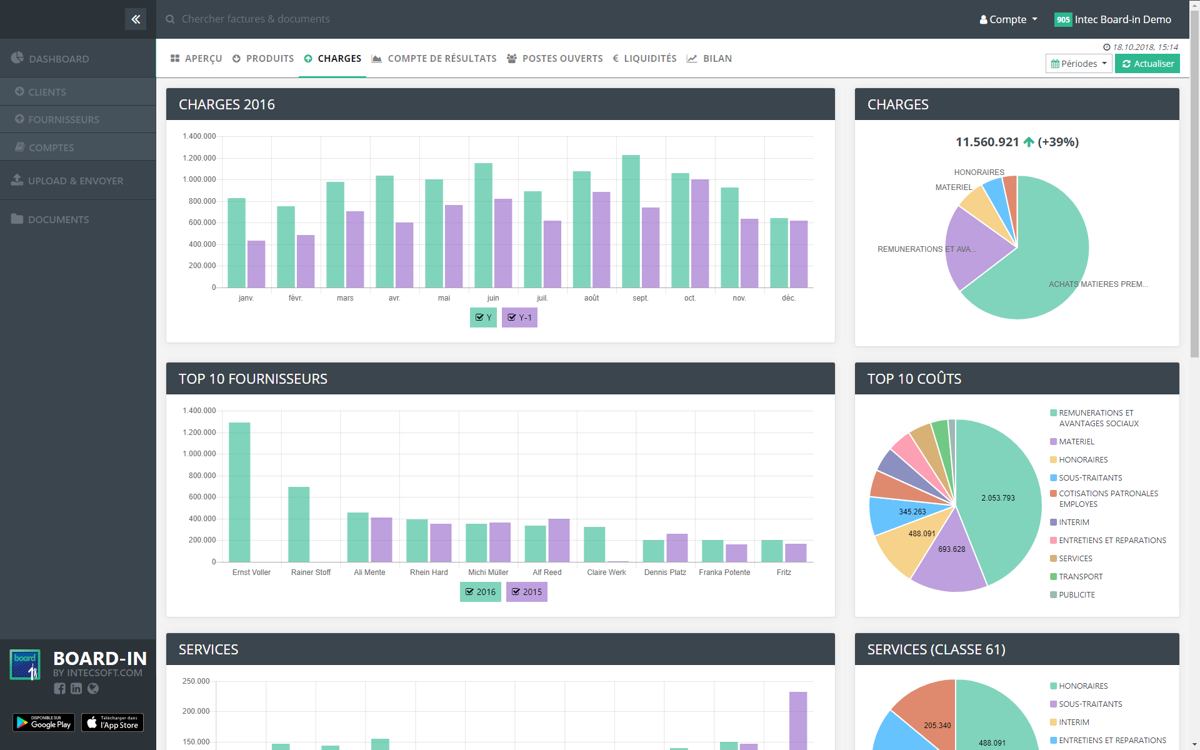The width and height of the screenshot is (1200, 750).
Task: Switch to the Compte de Résultats tab
Action: tap(433, 58)
